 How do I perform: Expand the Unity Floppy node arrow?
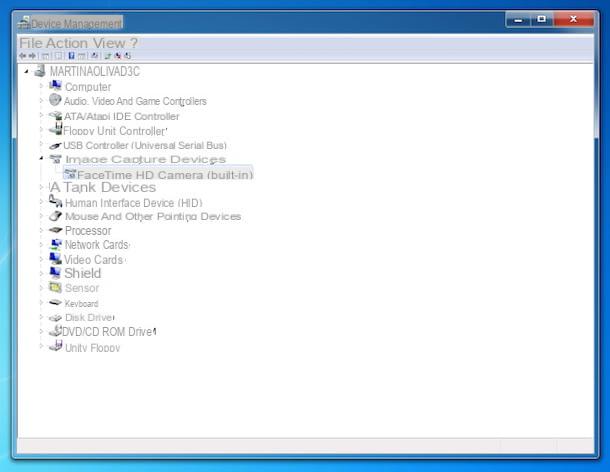pyautogui.click(x=41, y=346)
